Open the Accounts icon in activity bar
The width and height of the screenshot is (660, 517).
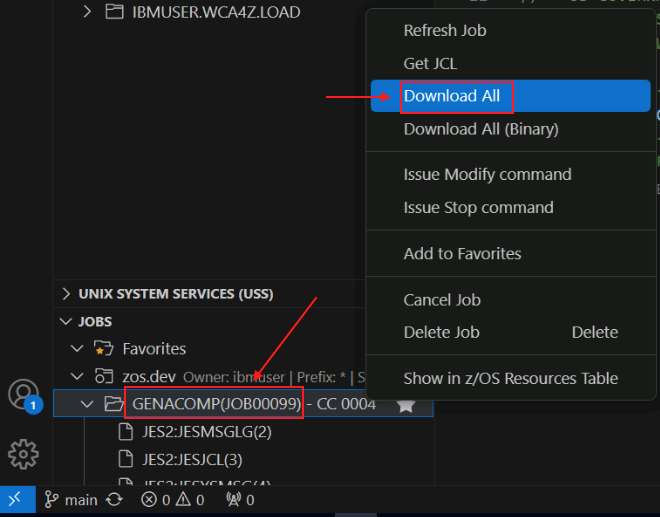(x=24, y=395)
